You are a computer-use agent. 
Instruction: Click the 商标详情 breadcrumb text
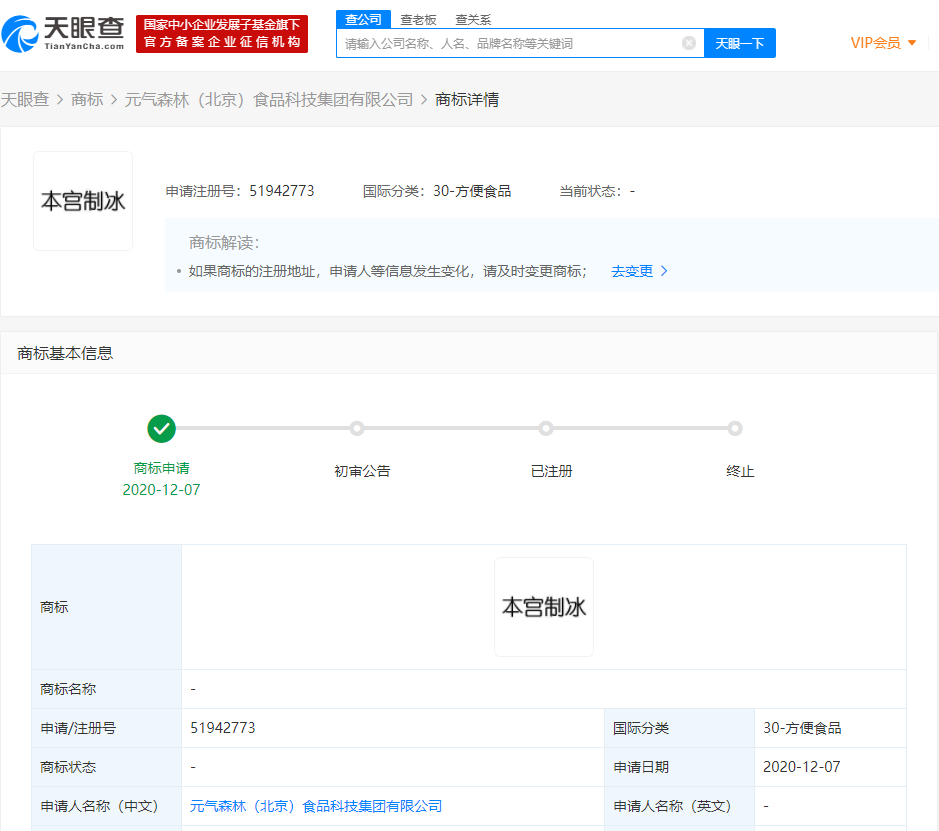coord(467,99)
